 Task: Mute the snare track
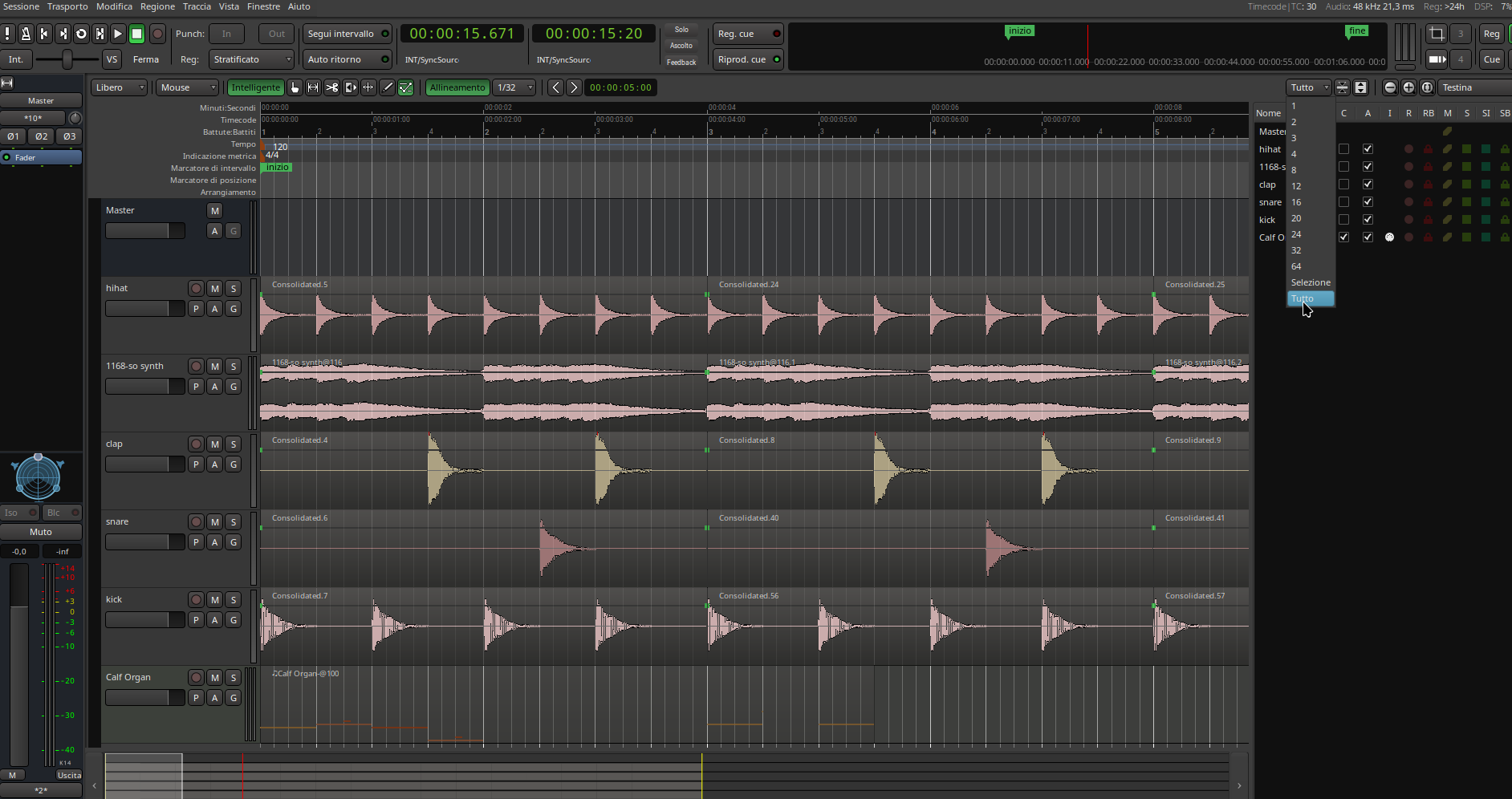click(x=214, y=522)
